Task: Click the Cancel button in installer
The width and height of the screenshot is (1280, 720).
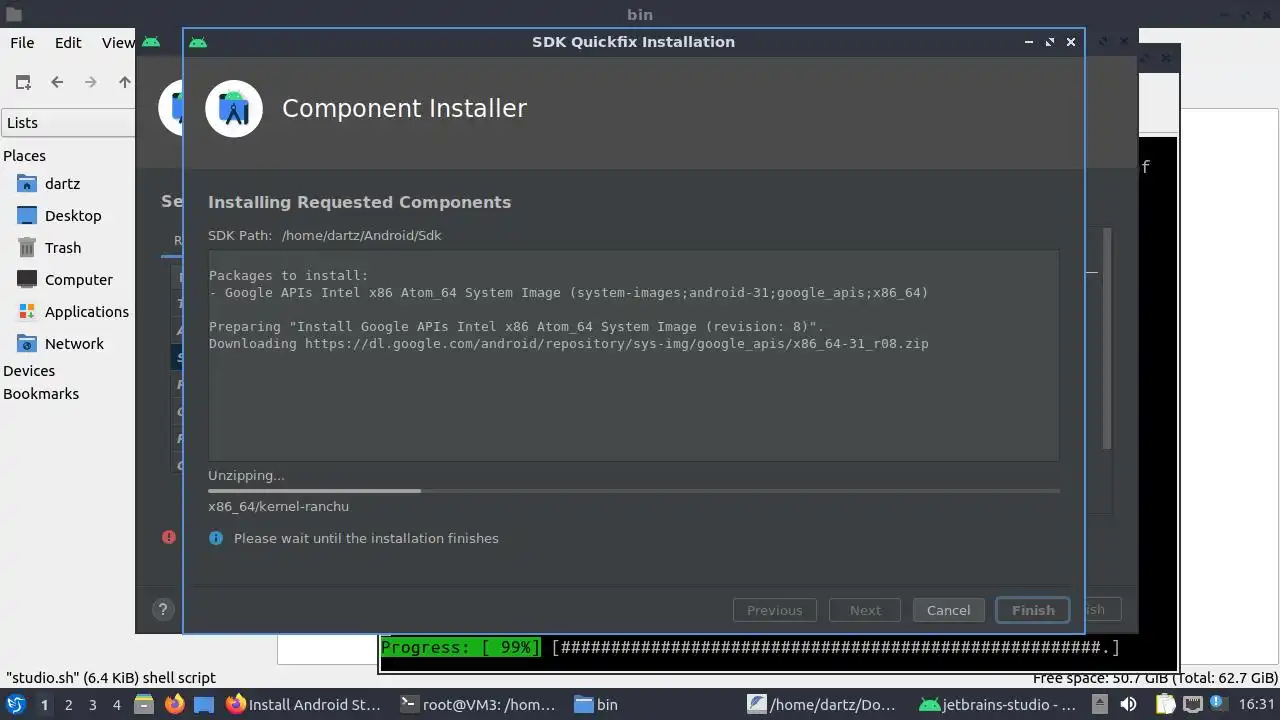Action: coord(948,610)
